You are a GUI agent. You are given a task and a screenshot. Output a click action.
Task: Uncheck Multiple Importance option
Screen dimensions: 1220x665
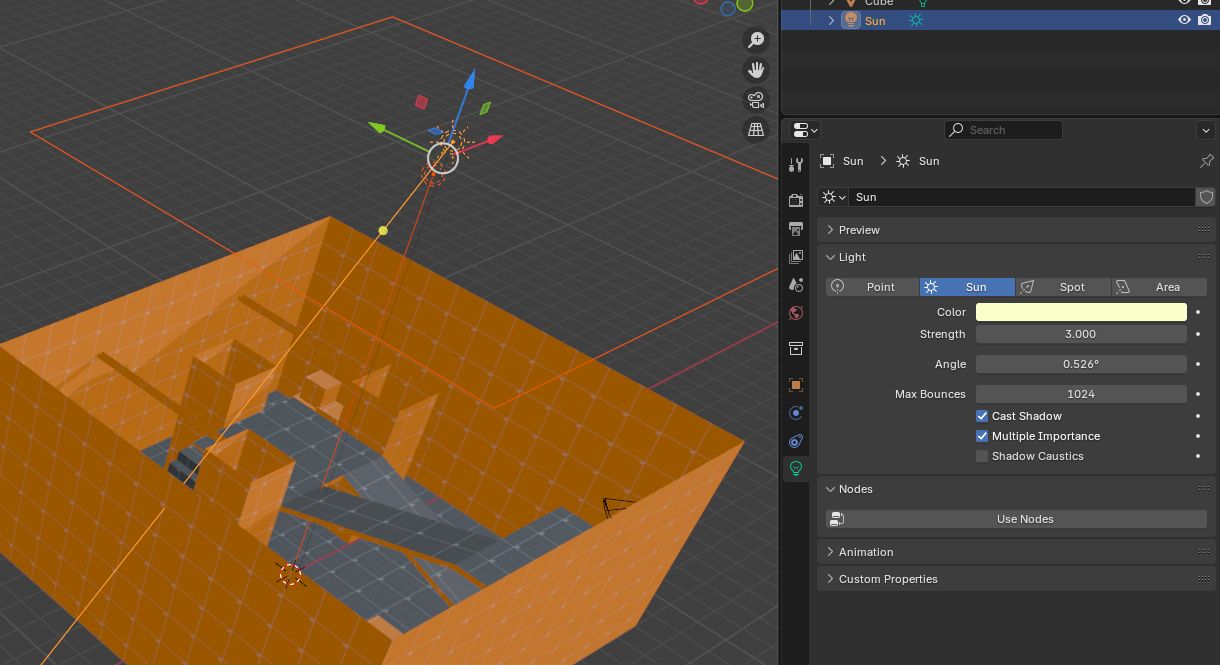click(982, 436)
